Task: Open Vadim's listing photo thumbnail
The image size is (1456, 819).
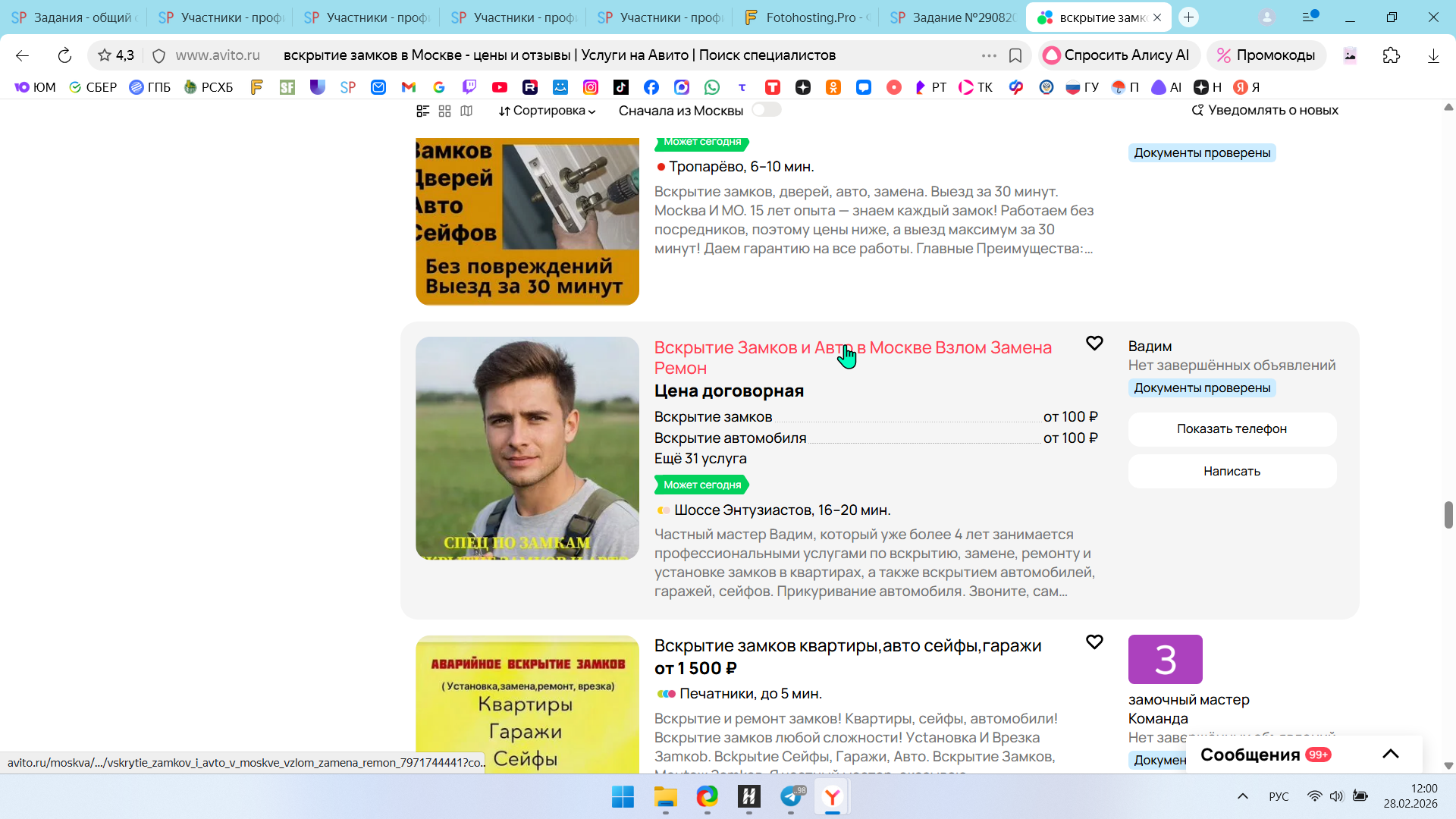Action: coord(527,448)
